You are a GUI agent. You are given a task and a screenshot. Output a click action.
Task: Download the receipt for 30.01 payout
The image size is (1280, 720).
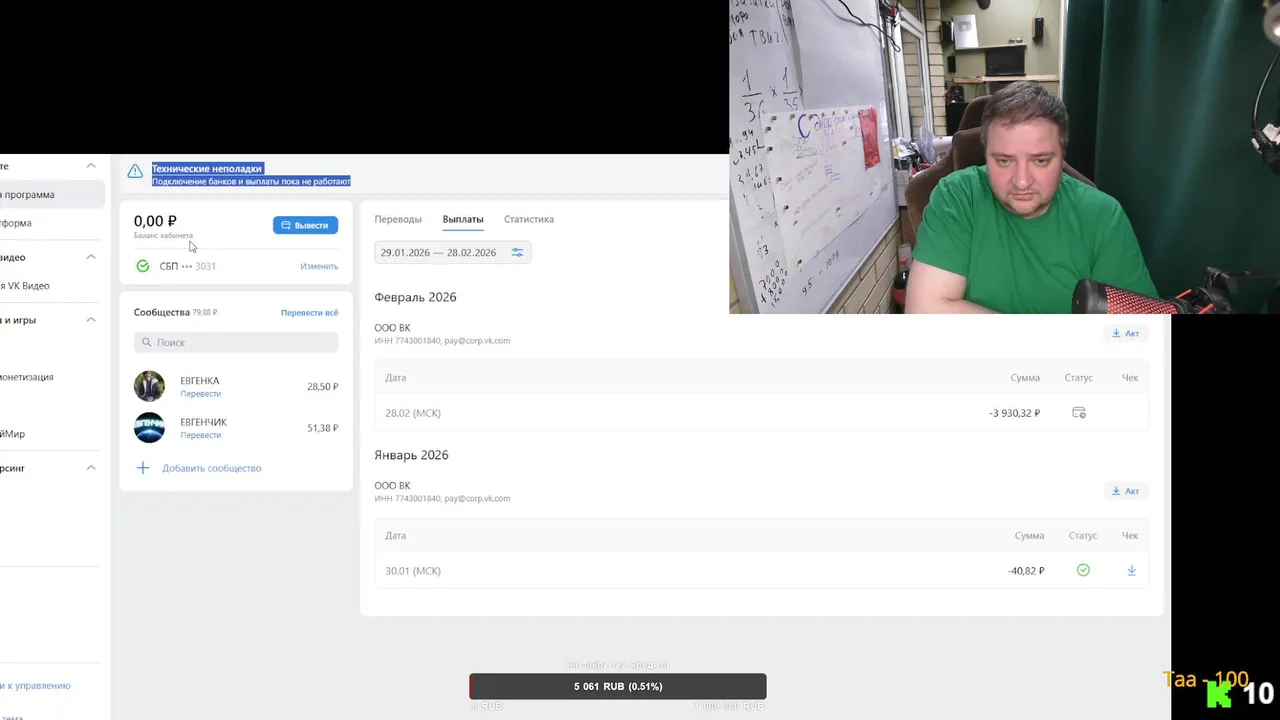click(1132, 570)
